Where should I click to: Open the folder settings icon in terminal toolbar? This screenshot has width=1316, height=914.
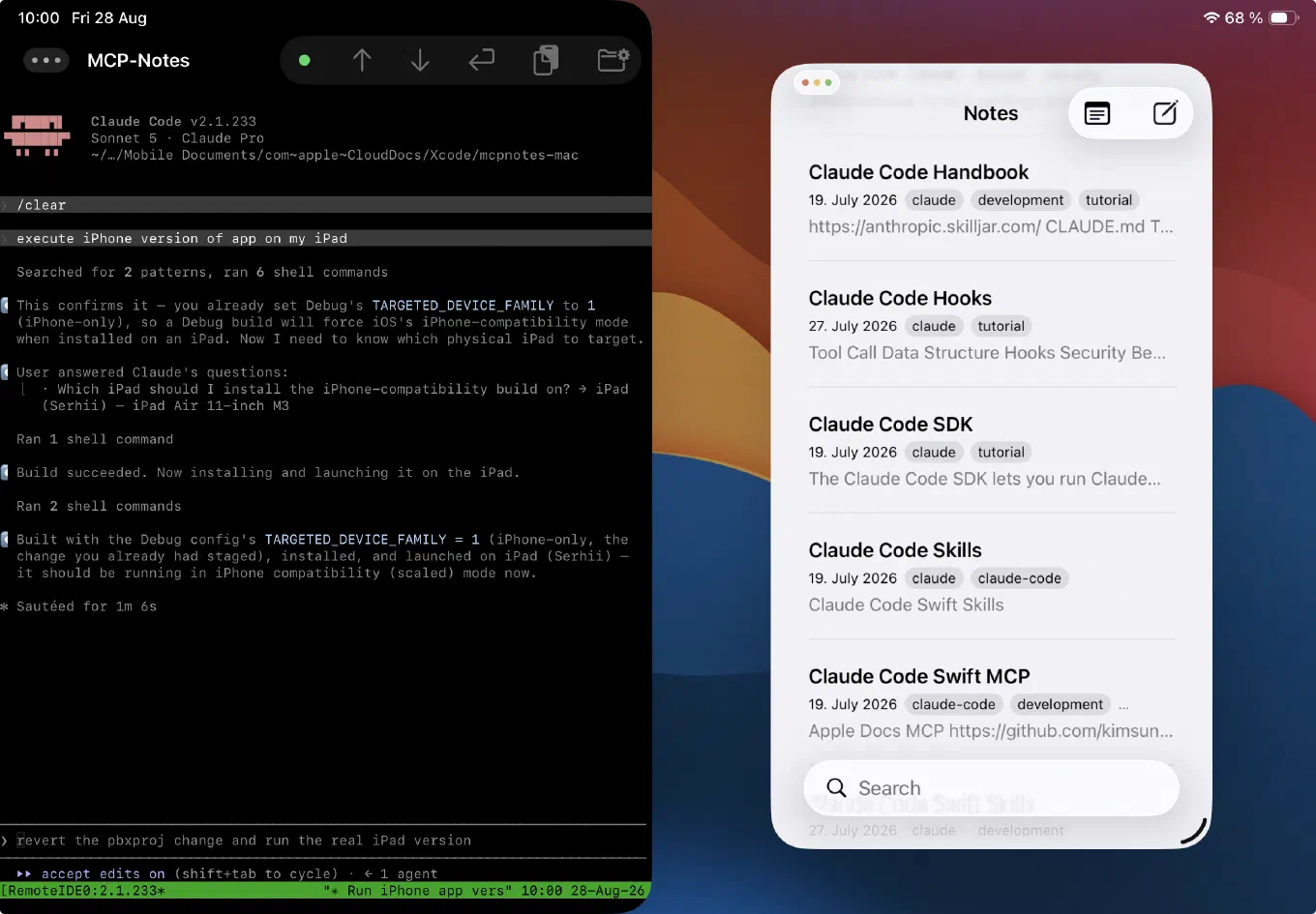coord(613,60)
